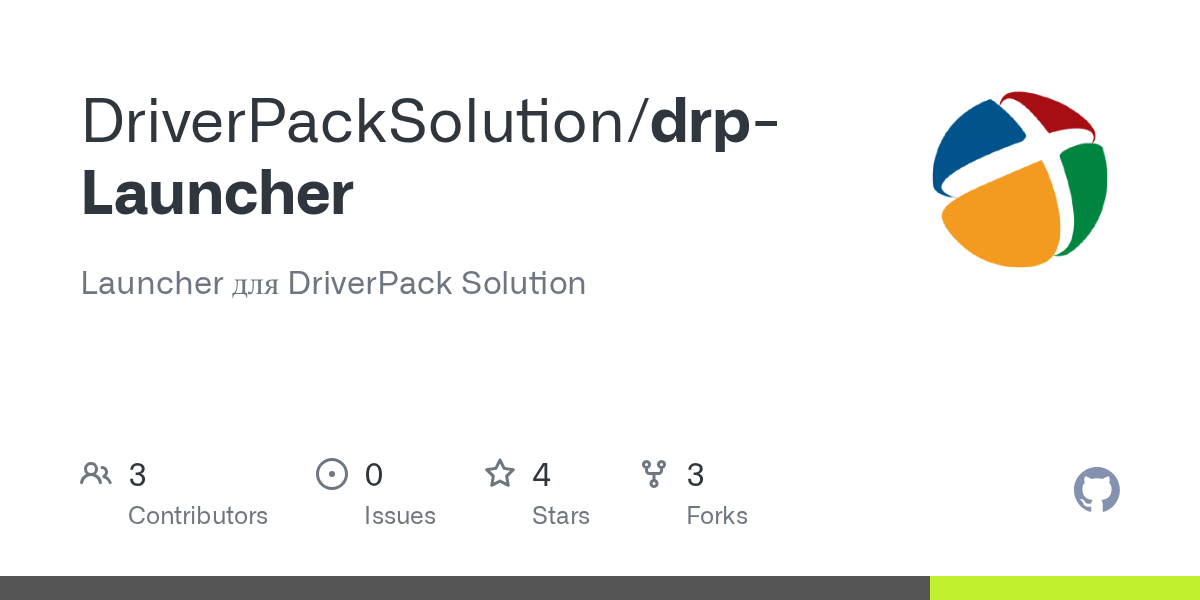Select the Launcher для DriverPack Solution description
The height and width of the screenshot is (600, 1200).
coord(333,283)
